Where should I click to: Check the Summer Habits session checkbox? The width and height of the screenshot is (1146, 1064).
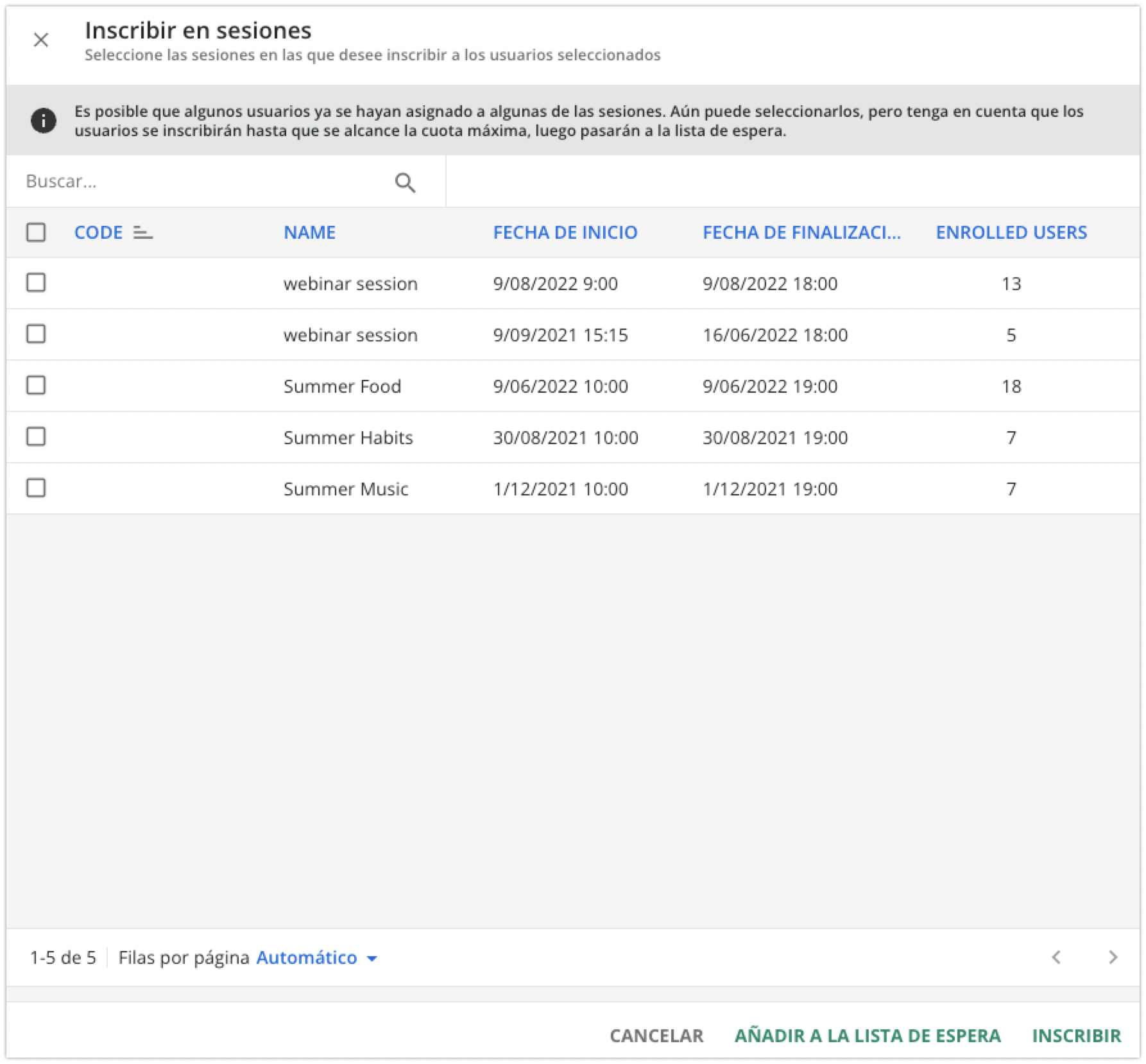coord(36,437)
